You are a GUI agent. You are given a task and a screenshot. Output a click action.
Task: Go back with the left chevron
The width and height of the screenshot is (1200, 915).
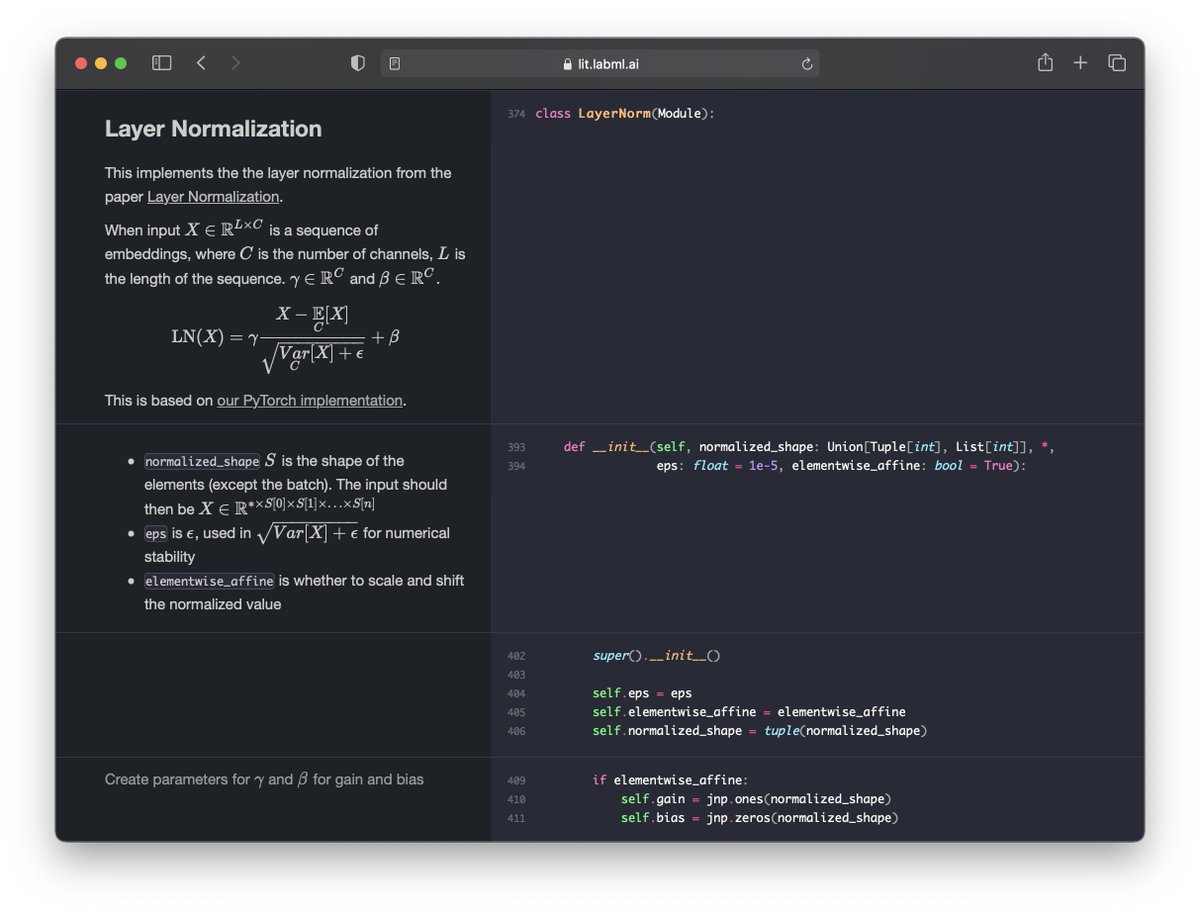point(201,63)
